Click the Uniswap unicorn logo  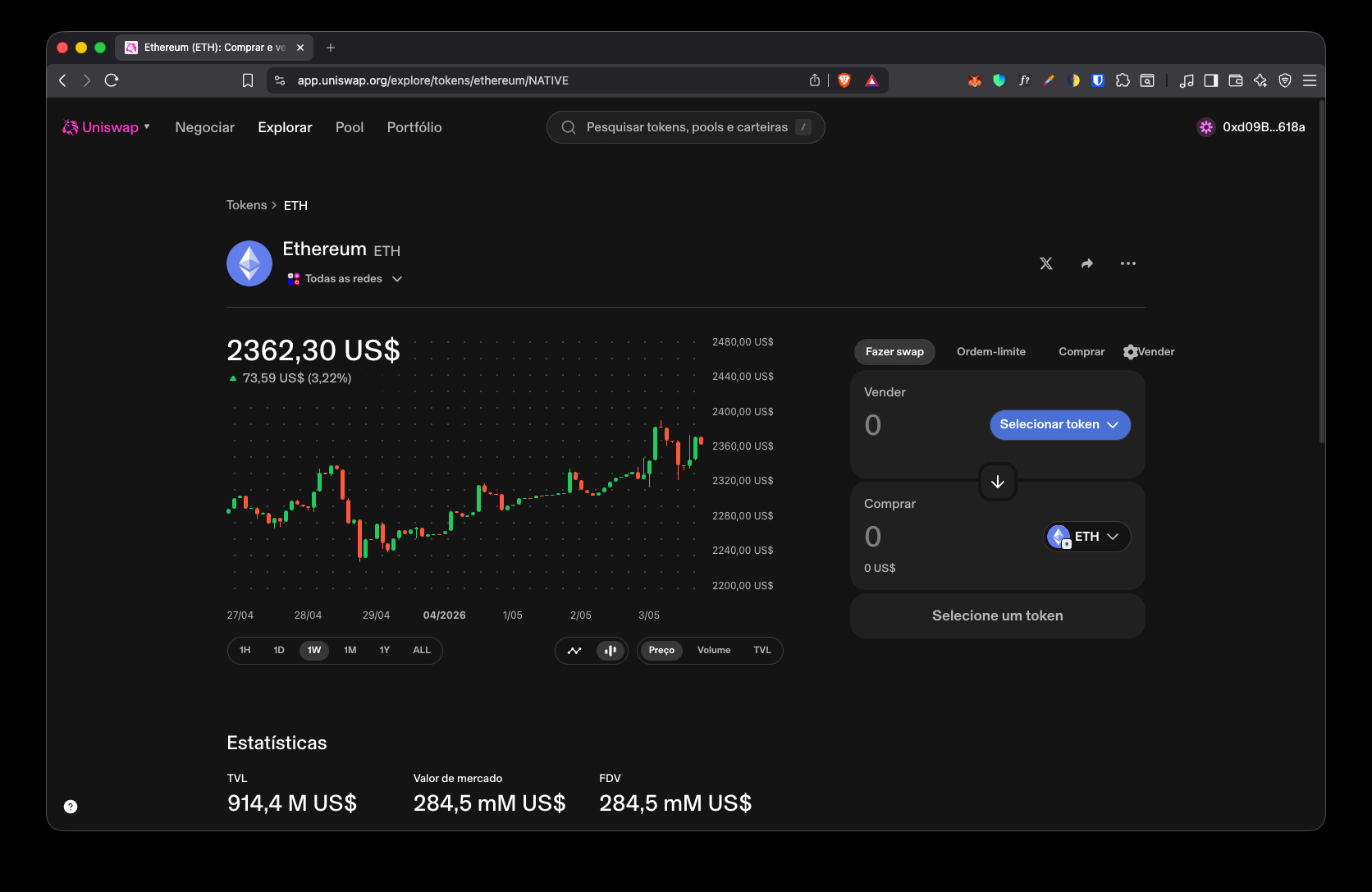(71, 127)
